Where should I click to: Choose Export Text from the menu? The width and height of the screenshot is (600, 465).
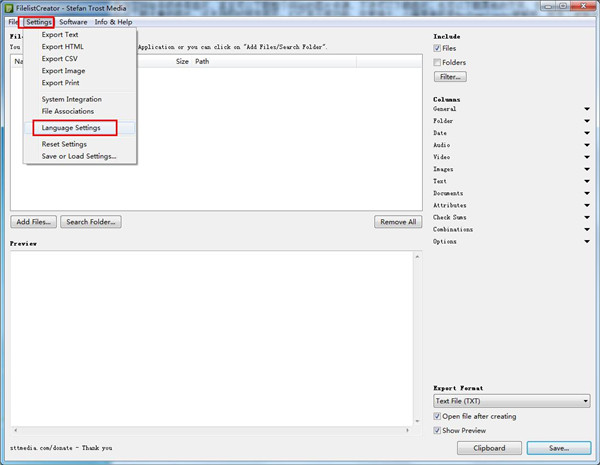(60, 34)
